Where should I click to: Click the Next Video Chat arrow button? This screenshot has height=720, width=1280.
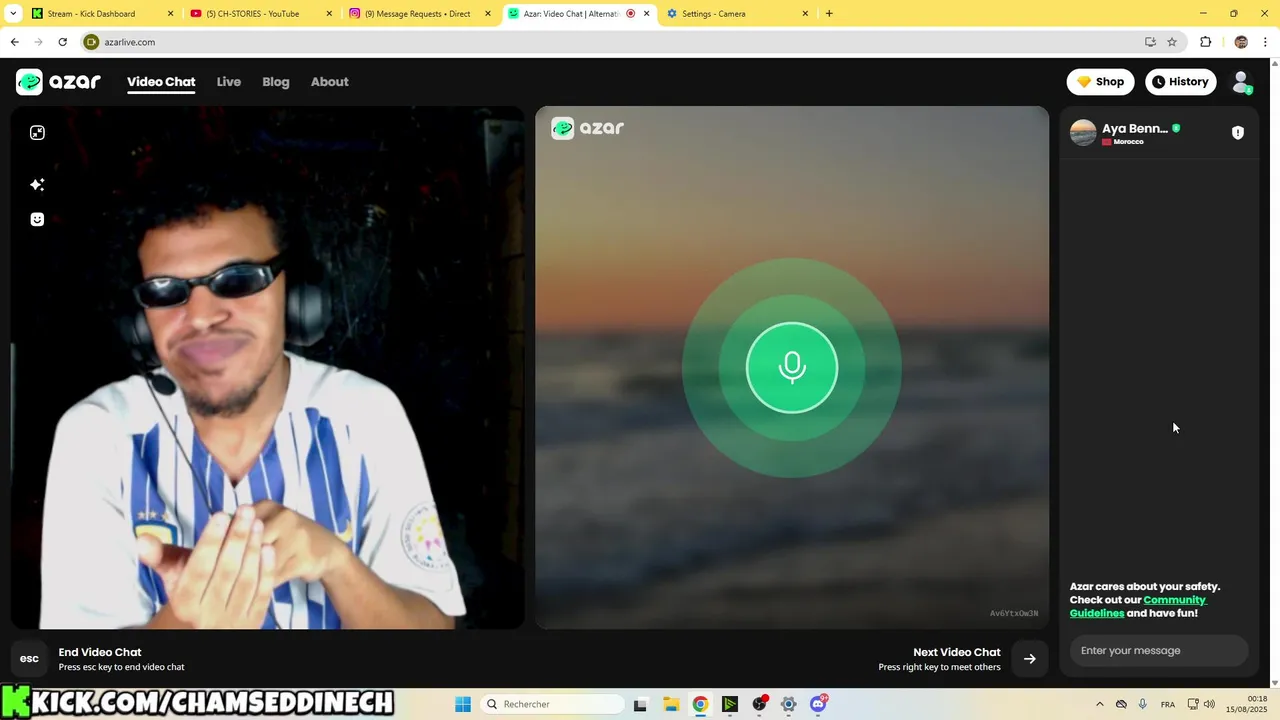pos(1029,658)
